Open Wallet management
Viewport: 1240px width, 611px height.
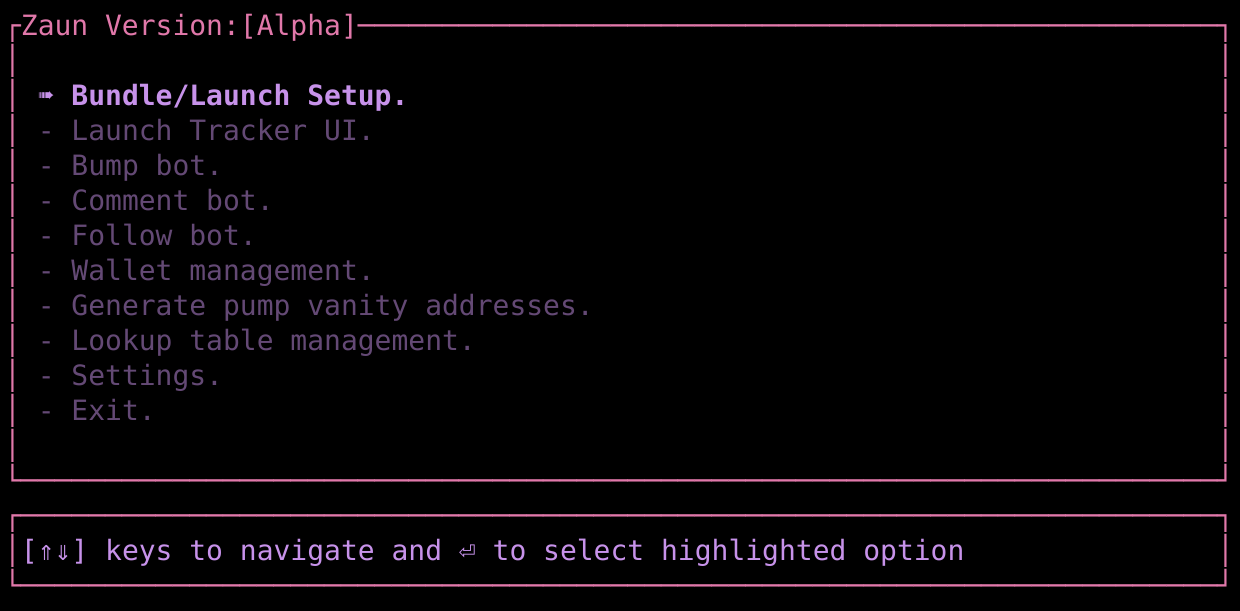click(x=221, y=271)
